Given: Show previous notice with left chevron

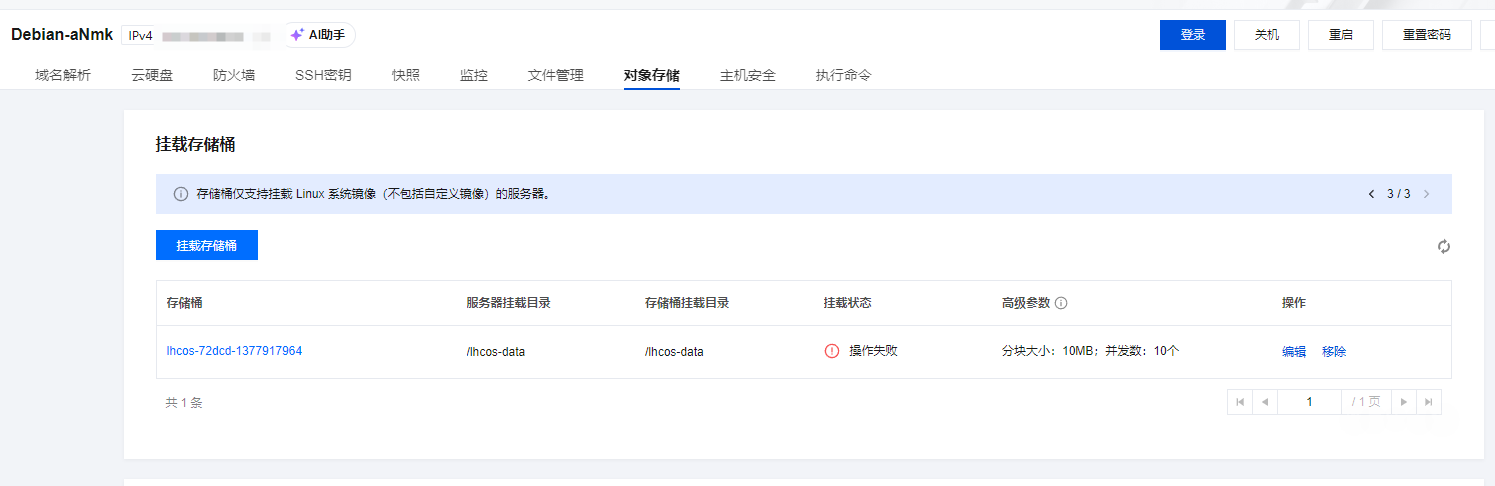Looking at the screenshot, I should pos(1371,194).
